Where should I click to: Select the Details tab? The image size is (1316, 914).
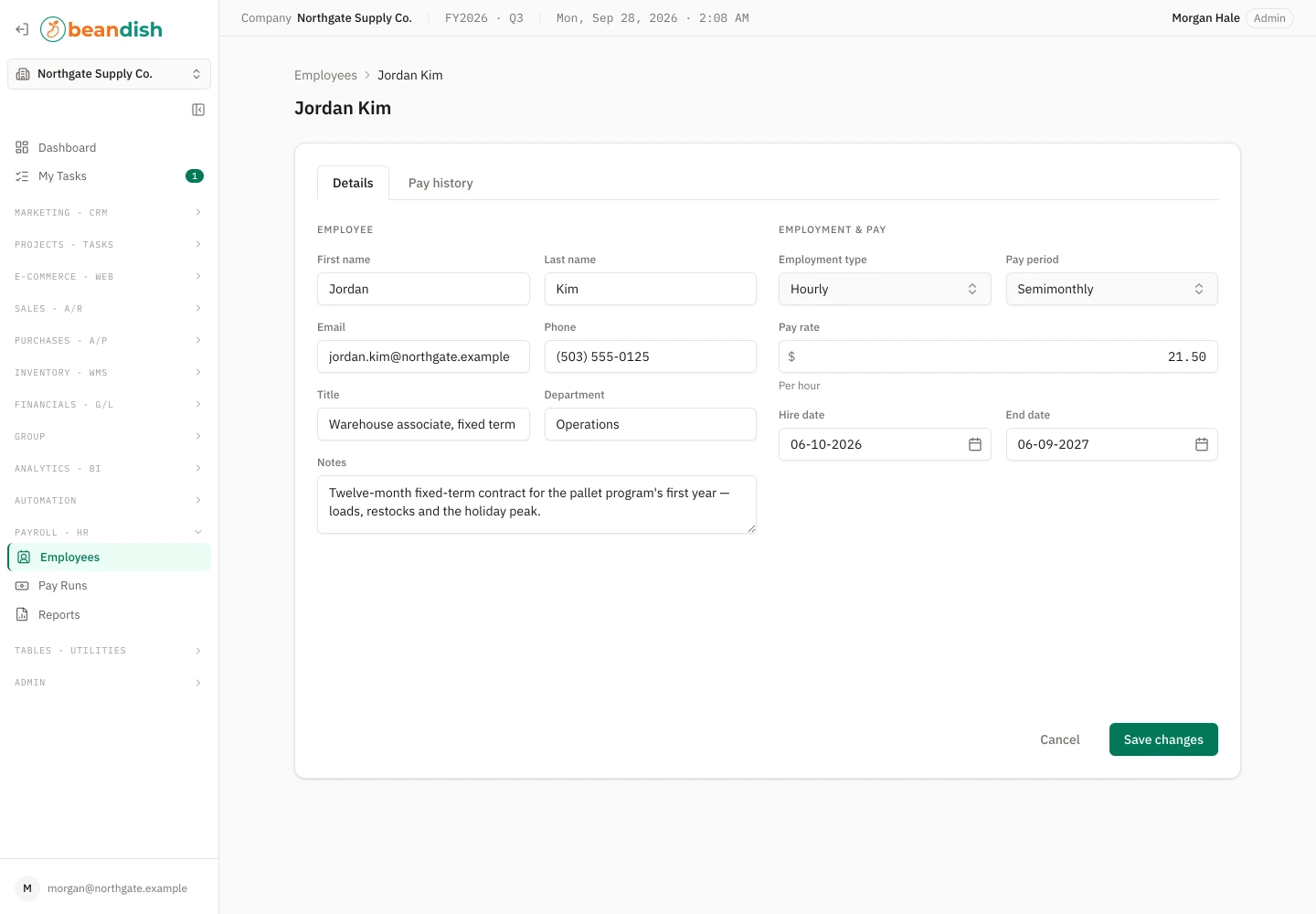coord(353,183)
